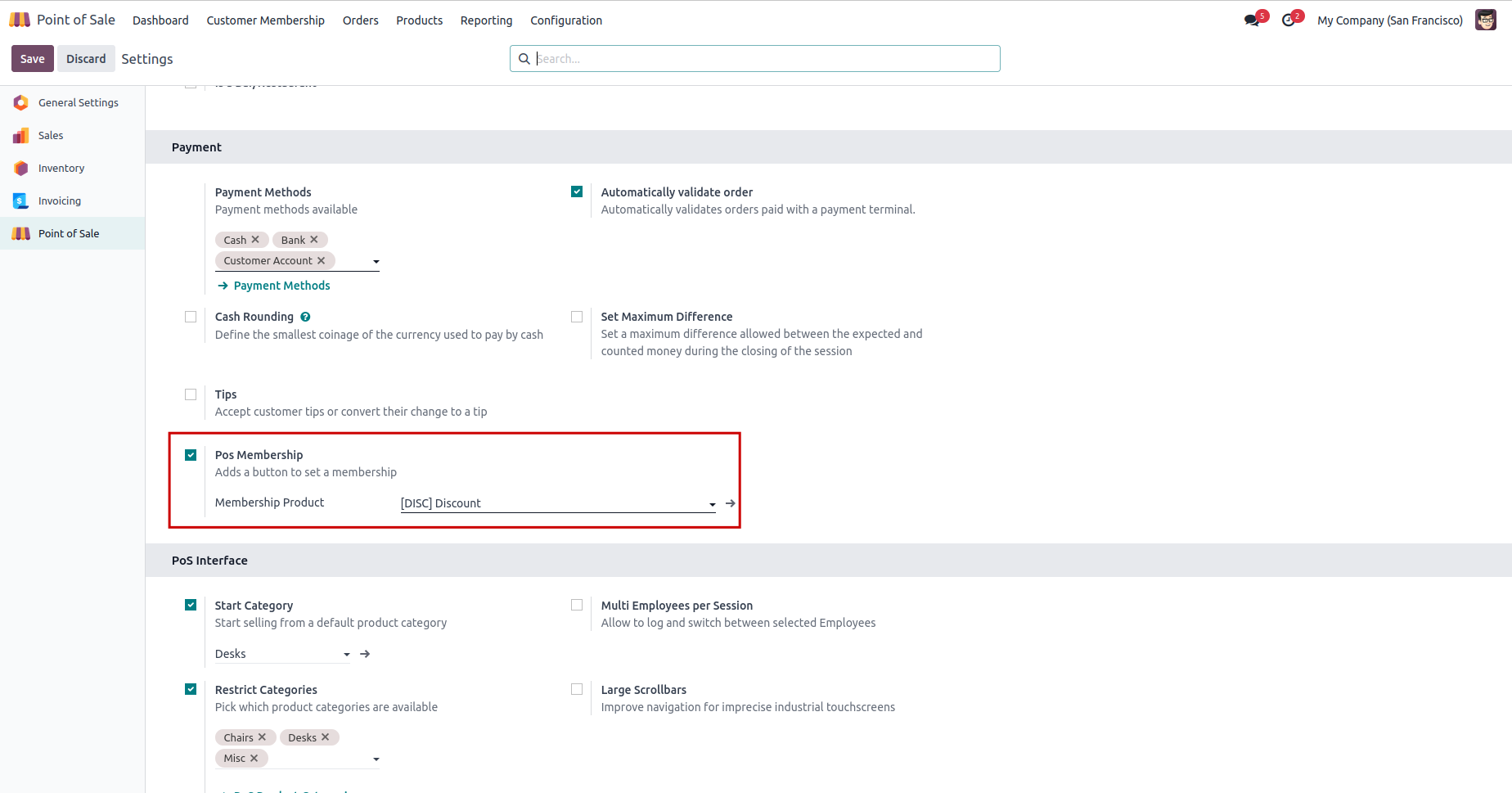Open the Configuration menu
1512x793 pixels.
[x=565, y=20]
